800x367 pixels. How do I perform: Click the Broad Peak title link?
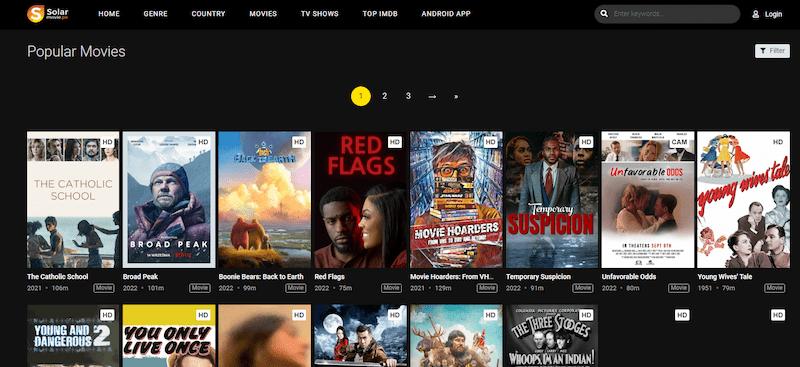tap(140, 277)
